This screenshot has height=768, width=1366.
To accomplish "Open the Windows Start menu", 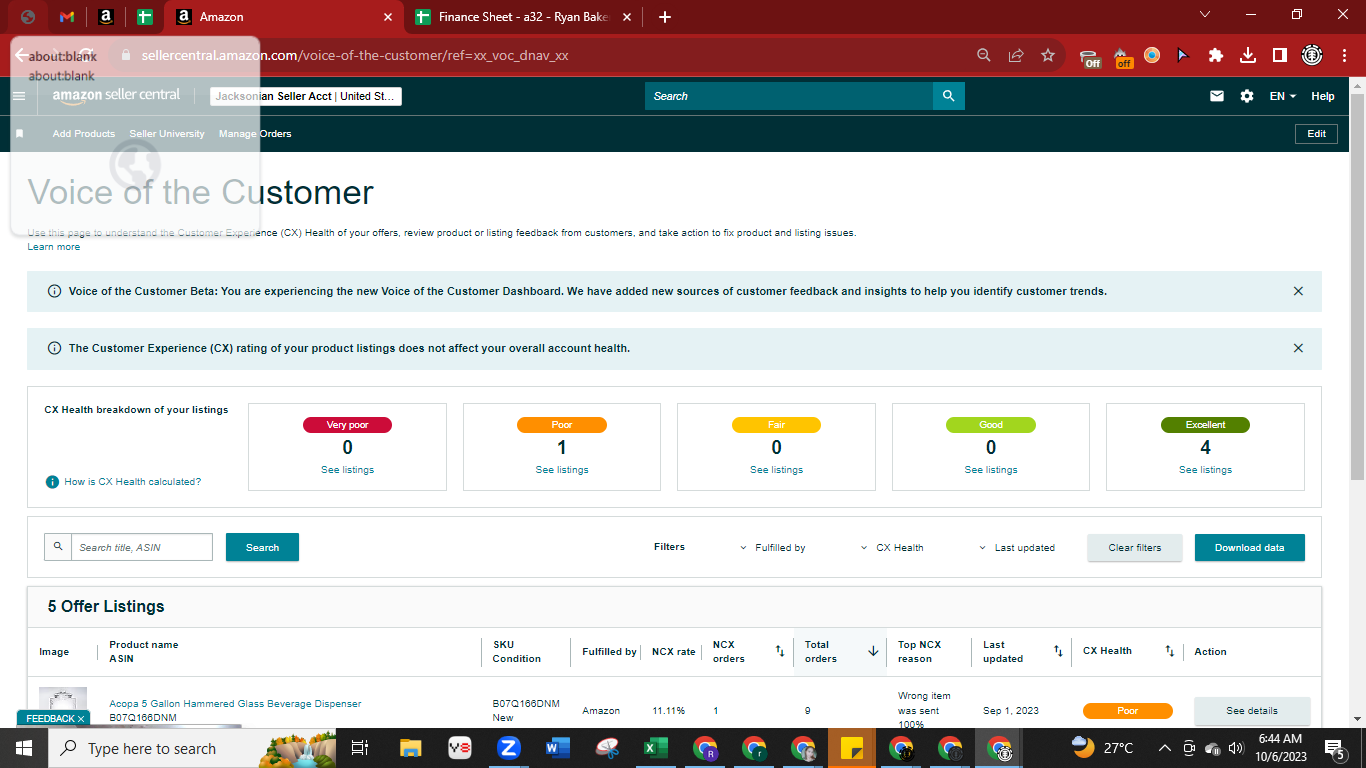I will pos(24,748).
